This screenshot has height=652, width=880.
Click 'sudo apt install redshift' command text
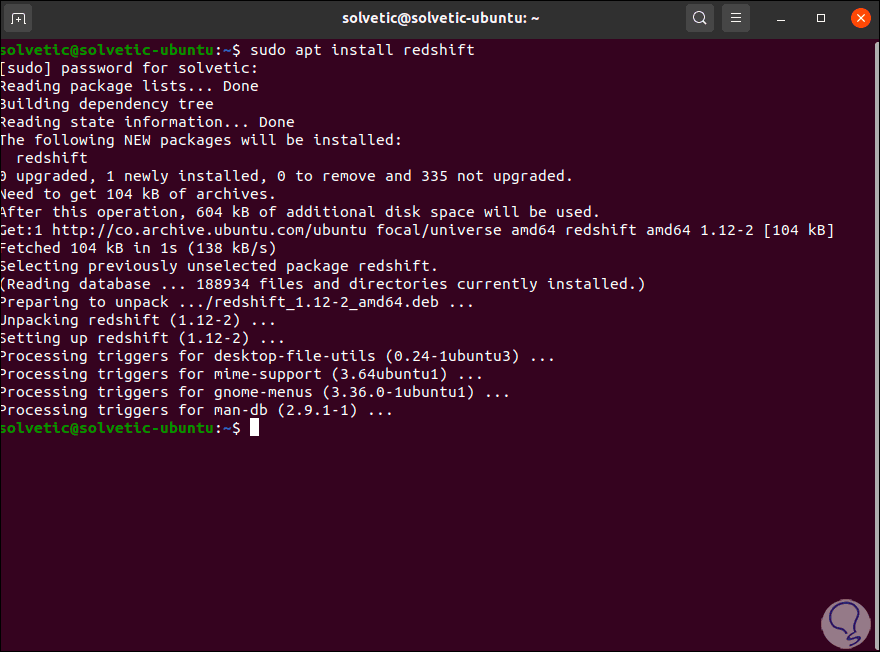coord(362,50)
